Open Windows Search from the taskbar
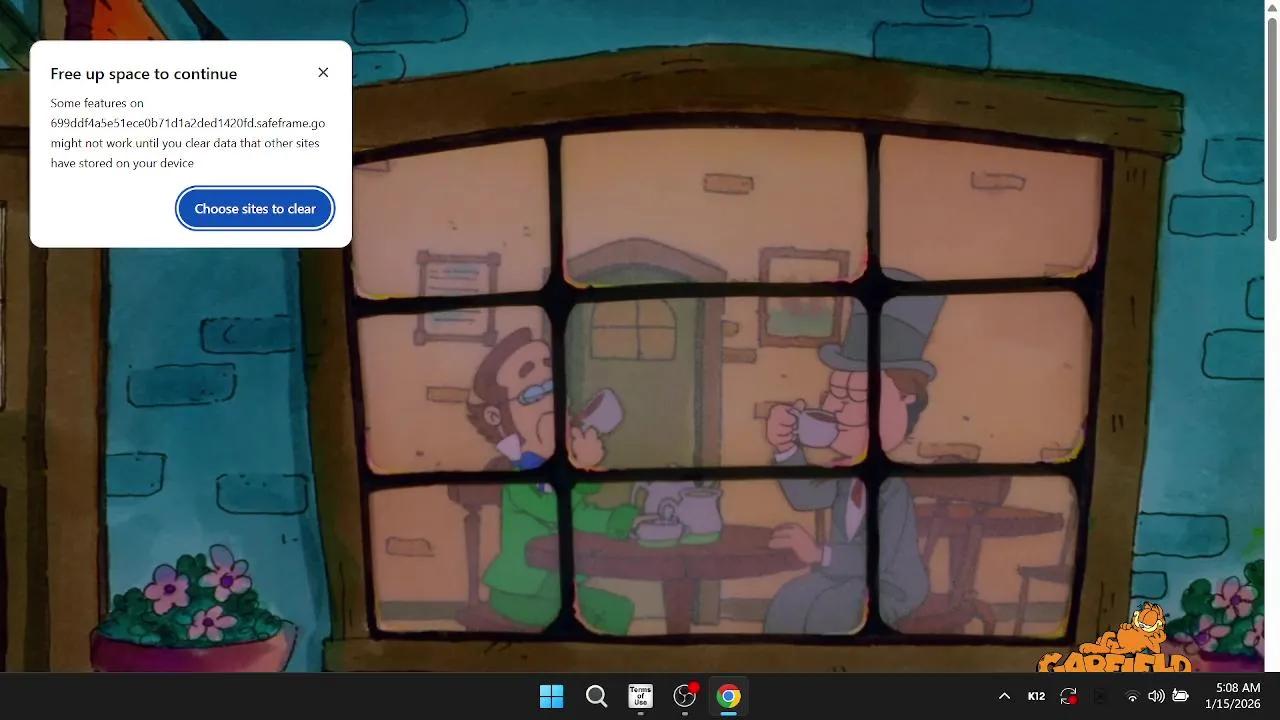 click(596, 696)
